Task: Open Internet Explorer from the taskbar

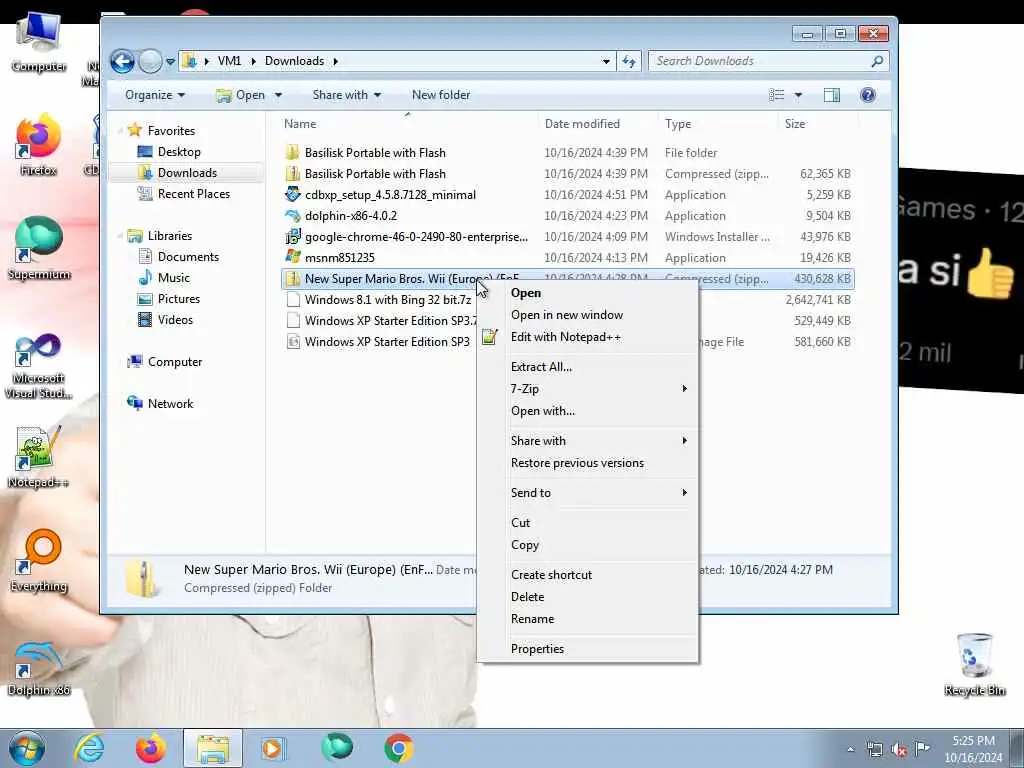Action: (89, 748)
